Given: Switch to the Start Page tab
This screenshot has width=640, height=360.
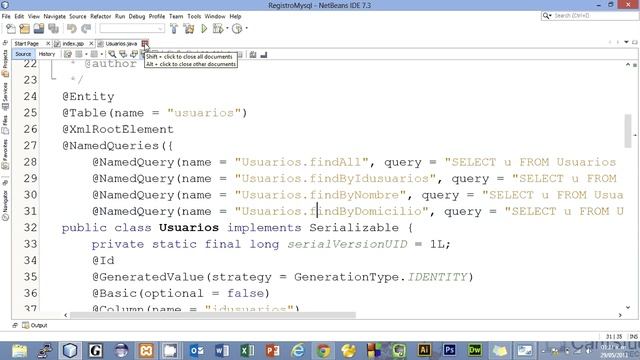Looking at the screenshot, I should click(27, 43).
